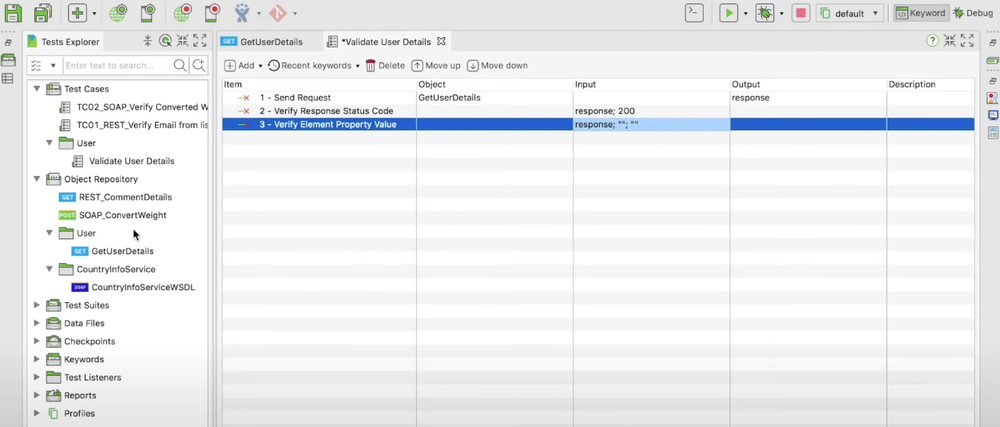Viewport: 1000px width, 427px height.
Task: Click the Delete keyword button
Action: [x=385, y=65]
